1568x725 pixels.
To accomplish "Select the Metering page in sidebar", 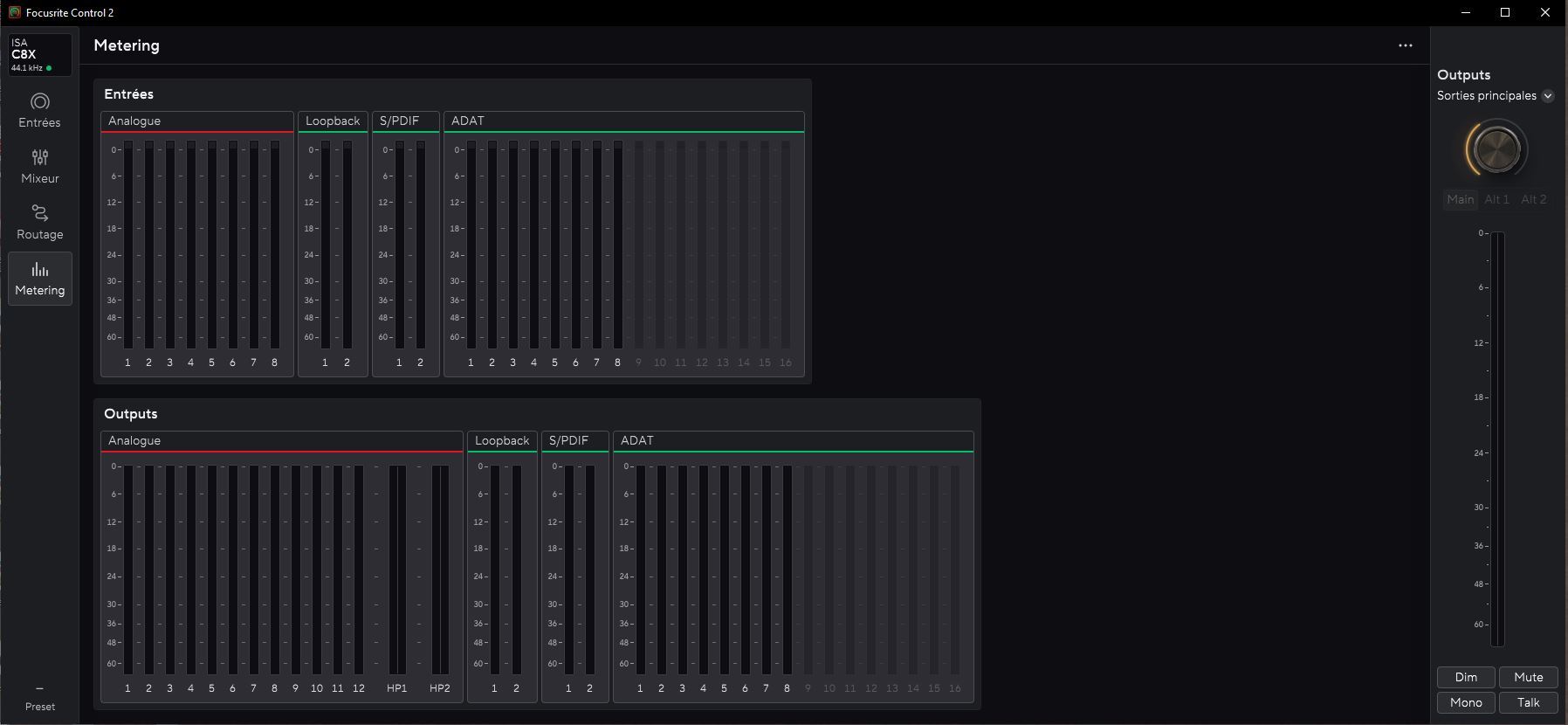I will point(40,279).
